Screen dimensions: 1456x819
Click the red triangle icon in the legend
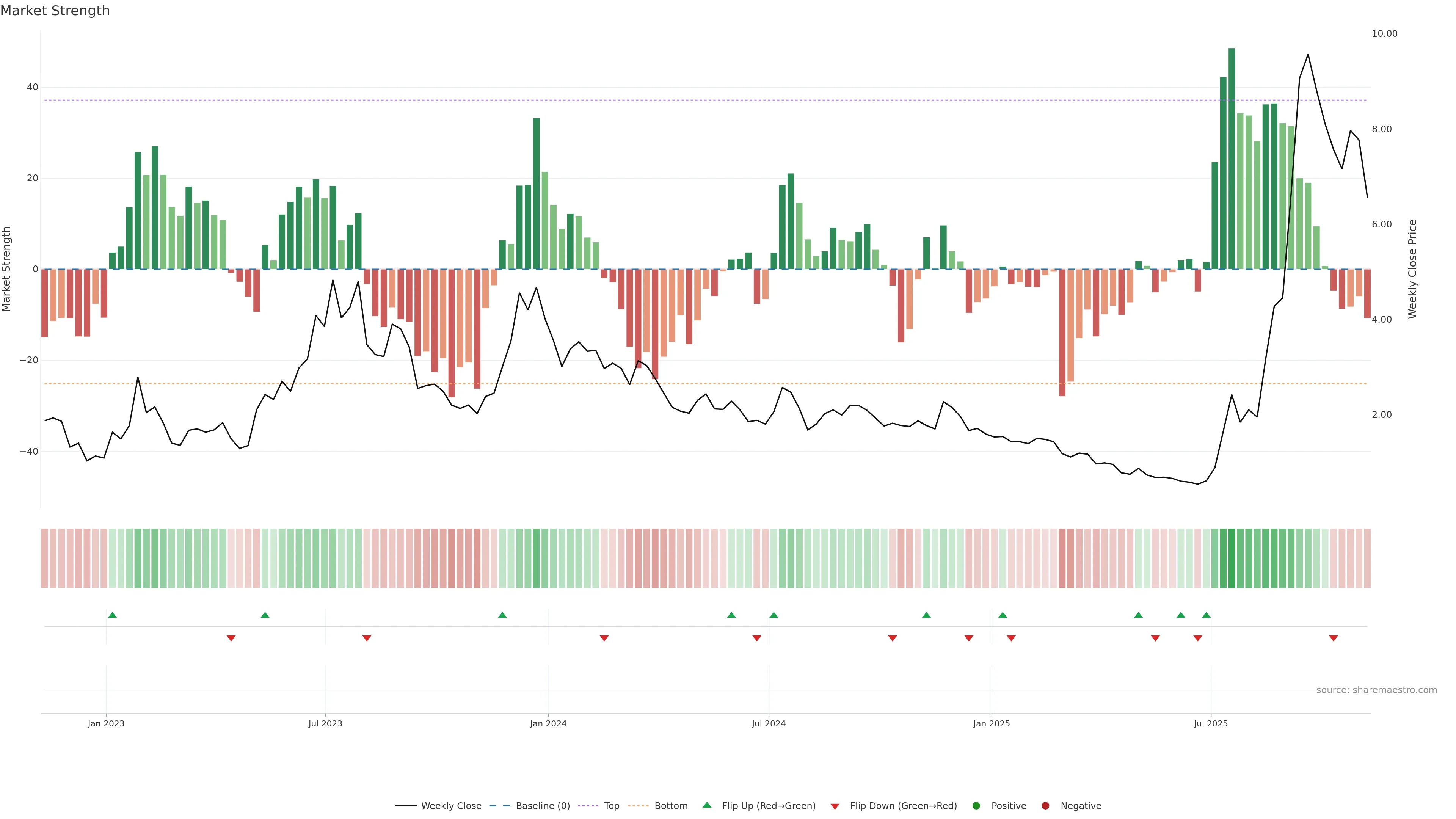835,806
